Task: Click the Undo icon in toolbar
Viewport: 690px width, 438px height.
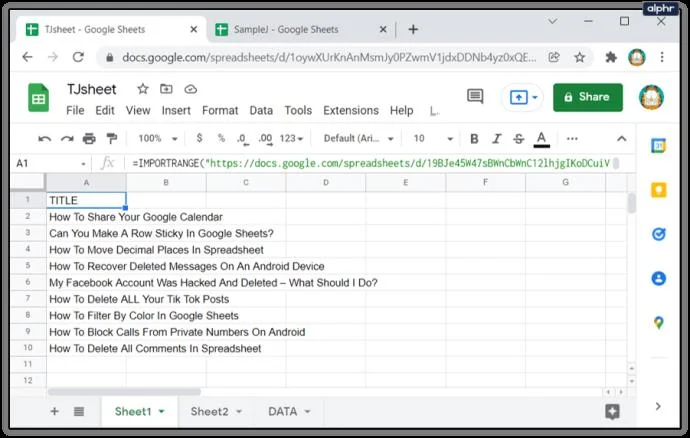Action: point(44,139)
